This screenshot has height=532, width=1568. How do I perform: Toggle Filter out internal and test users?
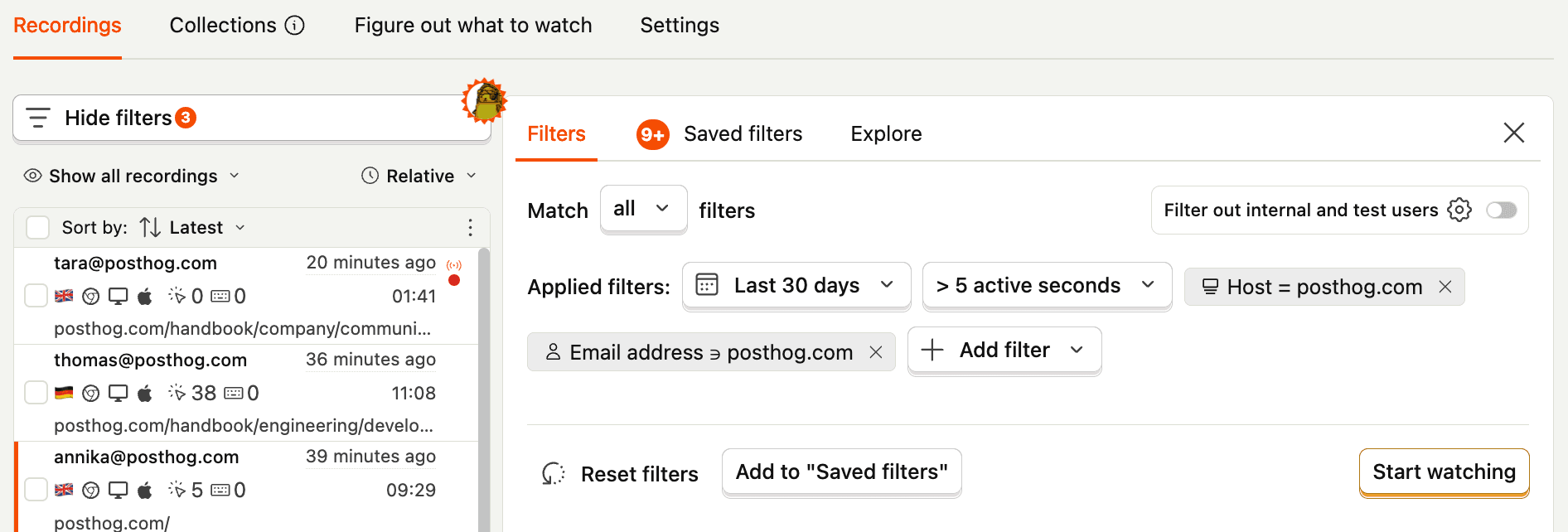pyautogui.click(x=1502, y=210)
